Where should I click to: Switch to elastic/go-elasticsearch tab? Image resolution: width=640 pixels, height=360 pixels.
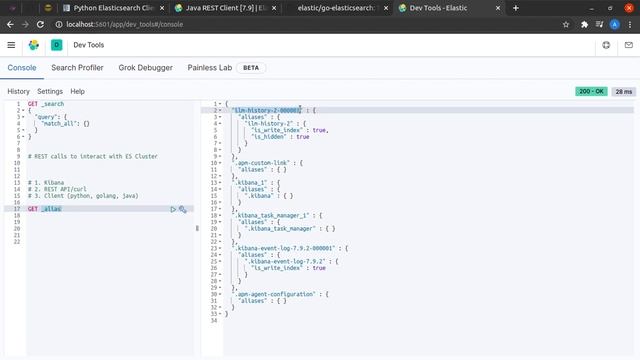click(336, 8)
